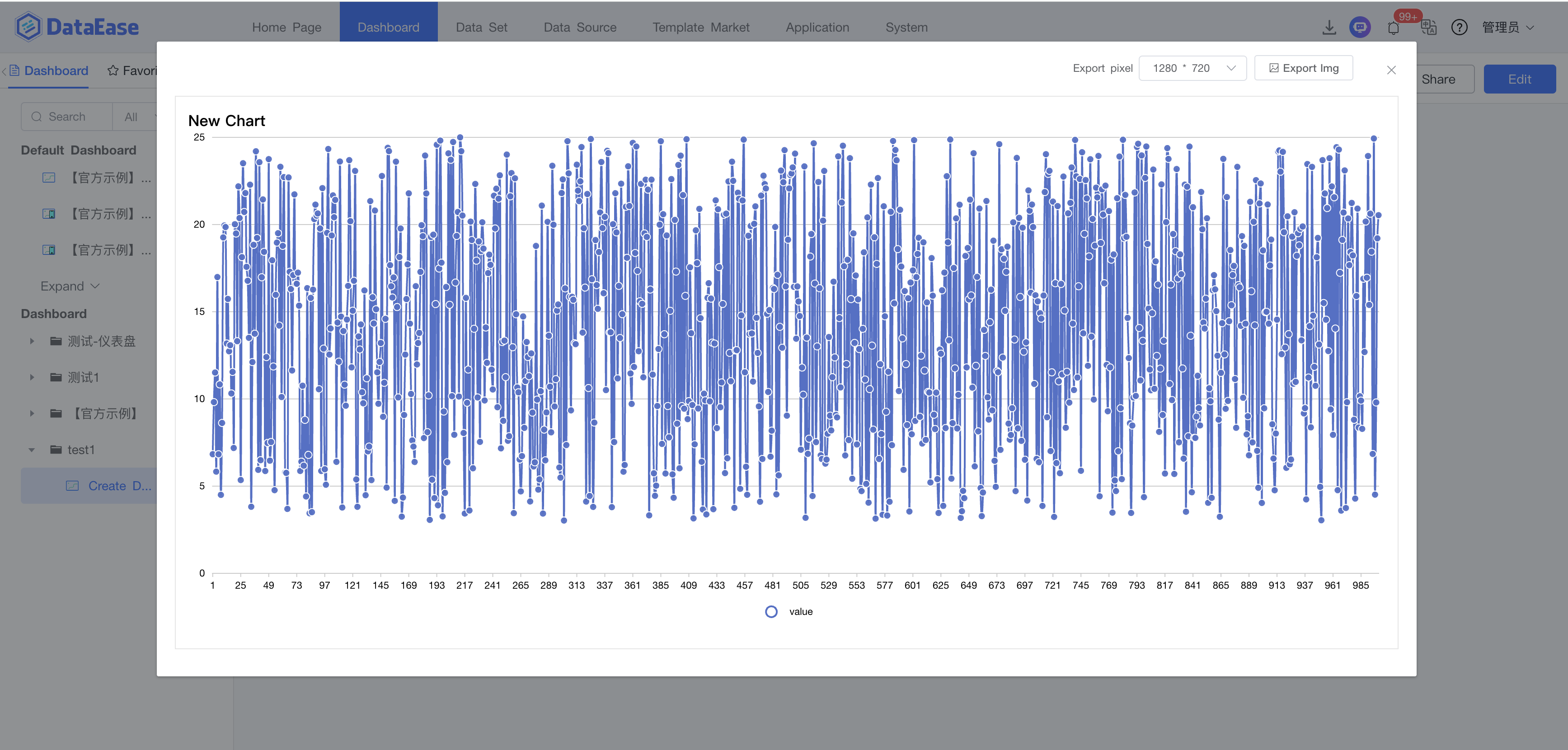
Task: Open the help question mark icon
Action: 1459,28
